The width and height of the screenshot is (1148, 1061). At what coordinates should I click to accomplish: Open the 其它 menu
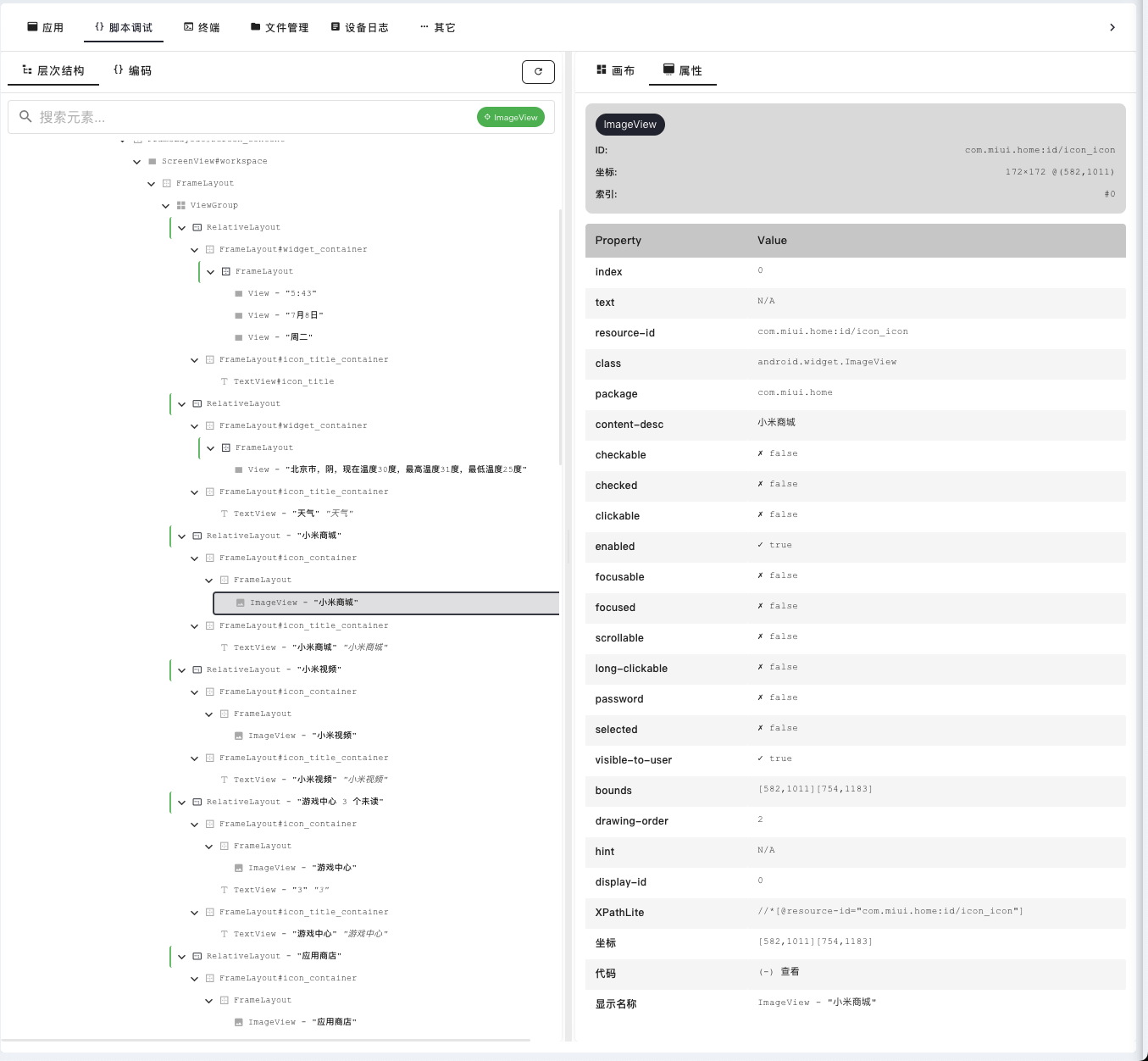(x=438, y=27)
